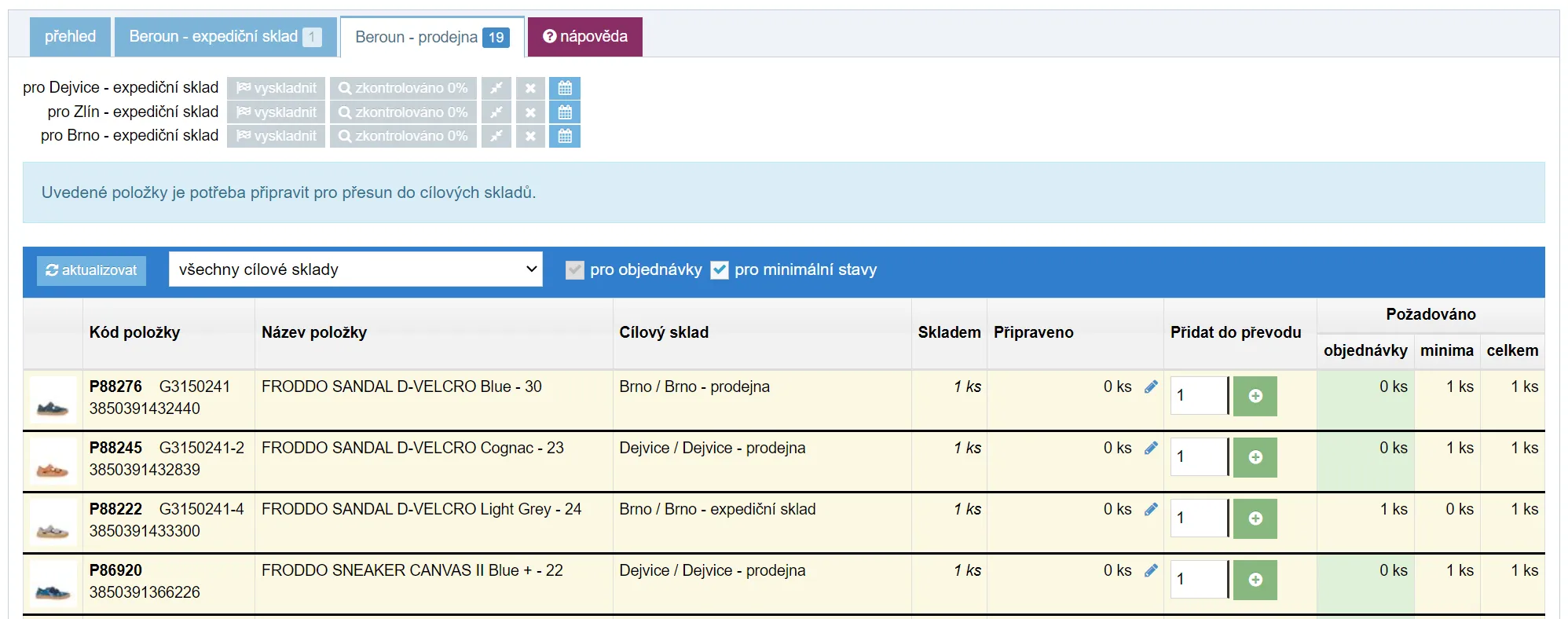The height and width of the screenshot is (619, 1568).
Task: Open the přehled tab
Action: coord(70,37)
